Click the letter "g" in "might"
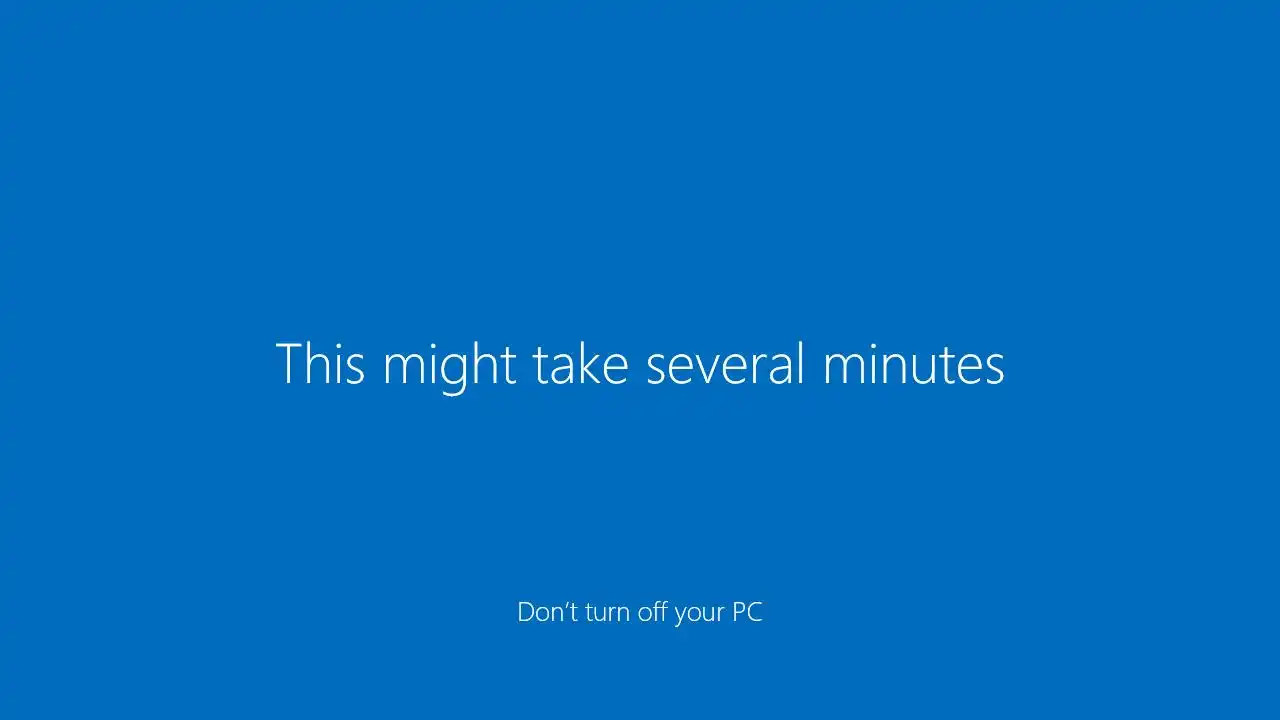 (449, 374)
